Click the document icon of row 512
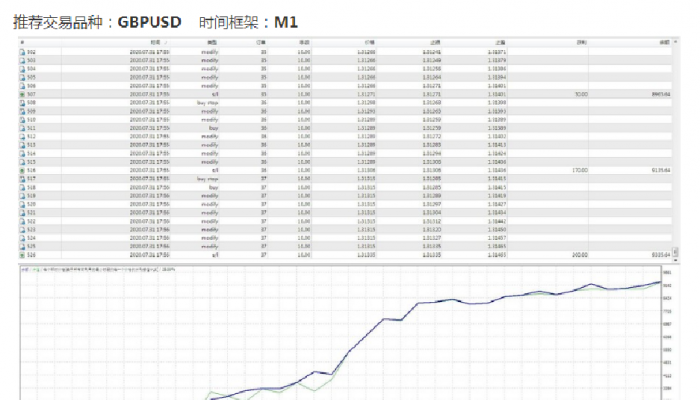The image size is (700, 400). pos(22,137)
